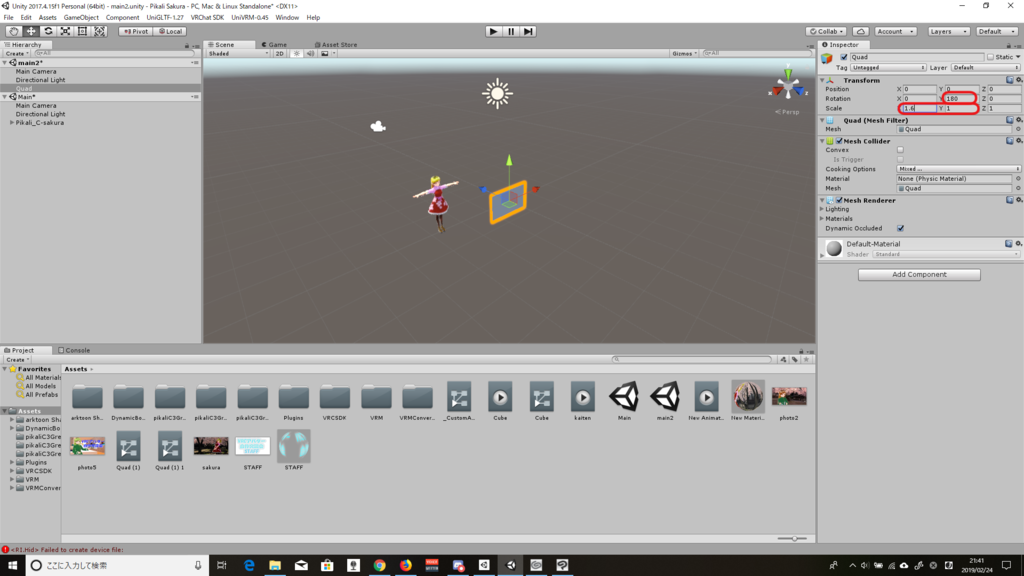
Task: Click the Default-Material preview sphere
Action: [834, 248]
